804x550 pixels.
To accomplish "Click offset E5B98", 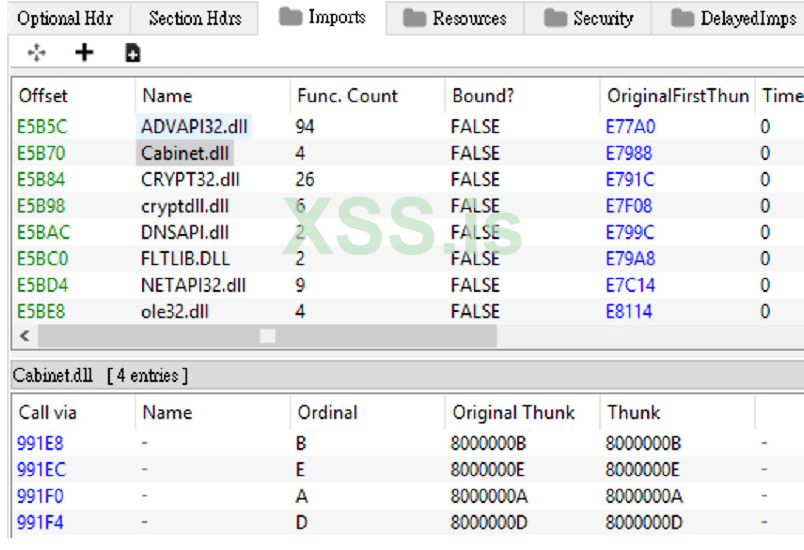I will [x=41, y=206].
